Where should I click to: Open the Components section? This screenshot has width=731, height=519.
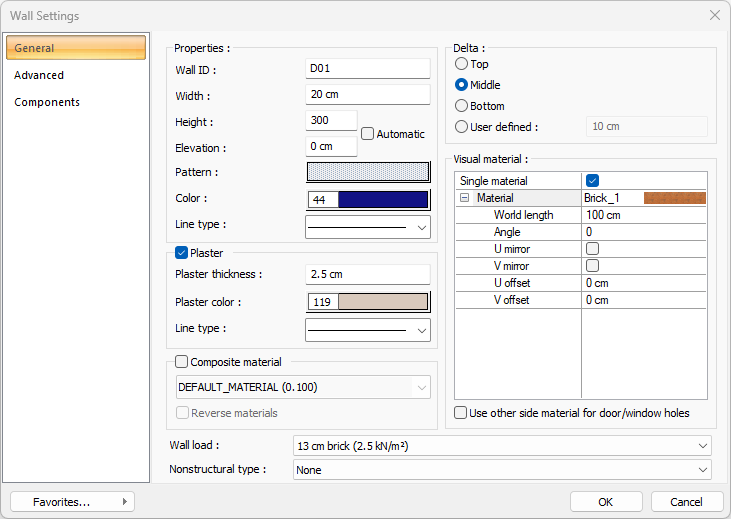tap(47, 102)
